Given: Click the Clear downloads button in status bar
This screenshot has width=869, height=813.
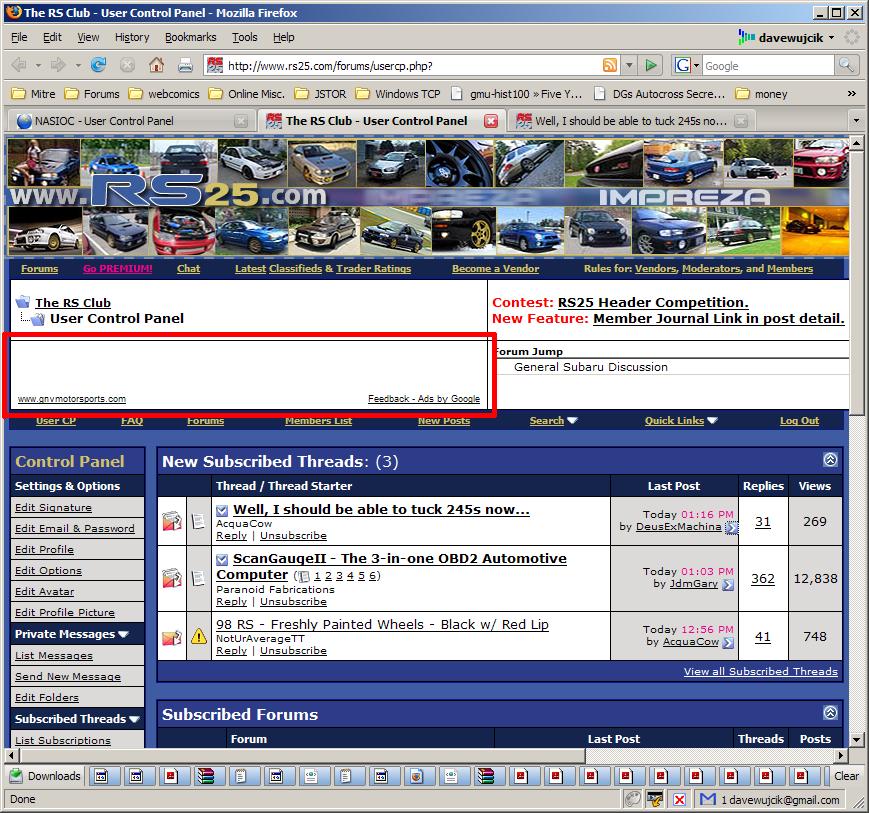Looking at the screenshot, I should 846,776.
